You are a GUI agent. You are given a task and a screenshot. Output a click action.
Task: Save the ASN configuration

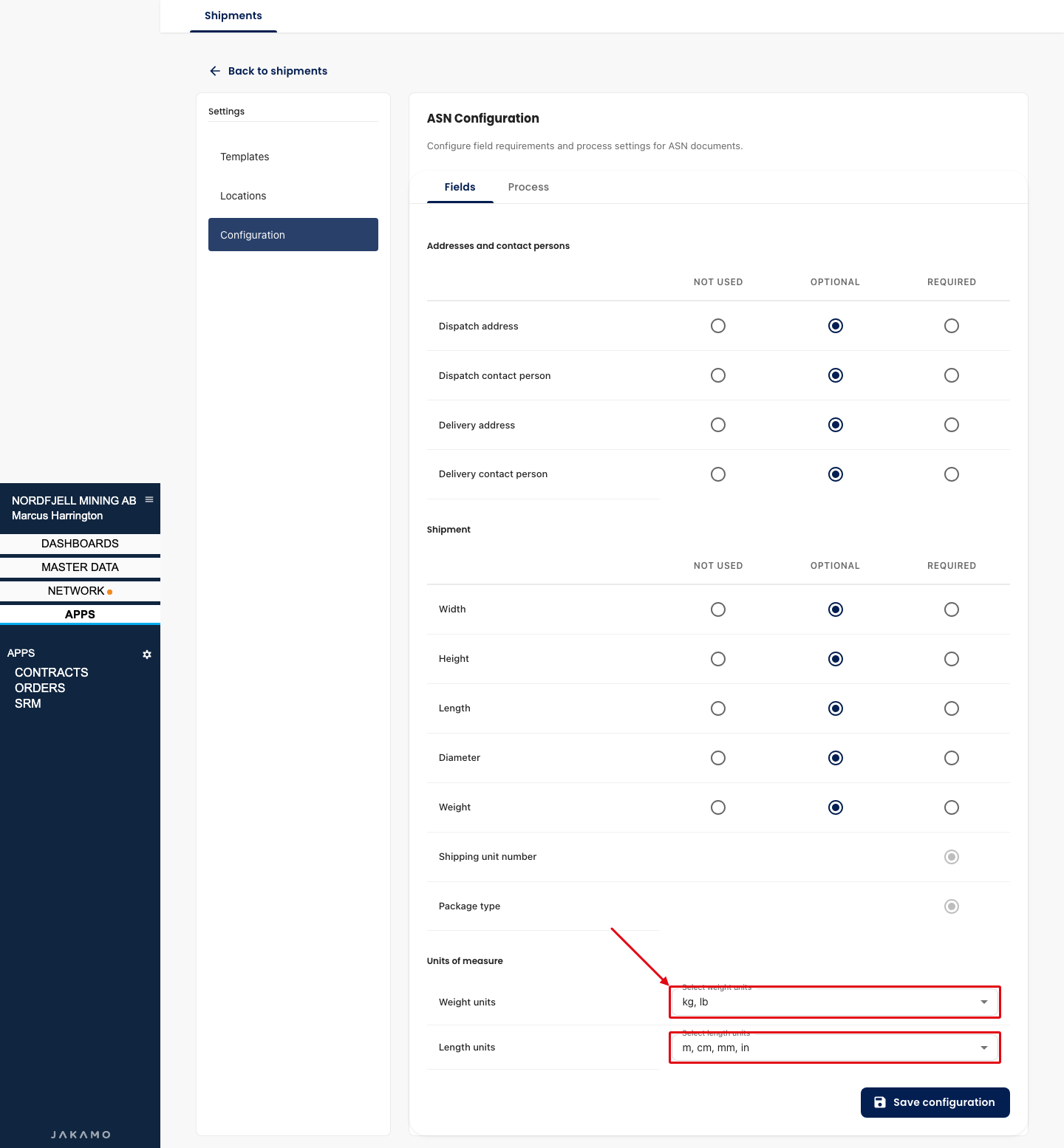pyautogui.click(x=935, y=1102)
